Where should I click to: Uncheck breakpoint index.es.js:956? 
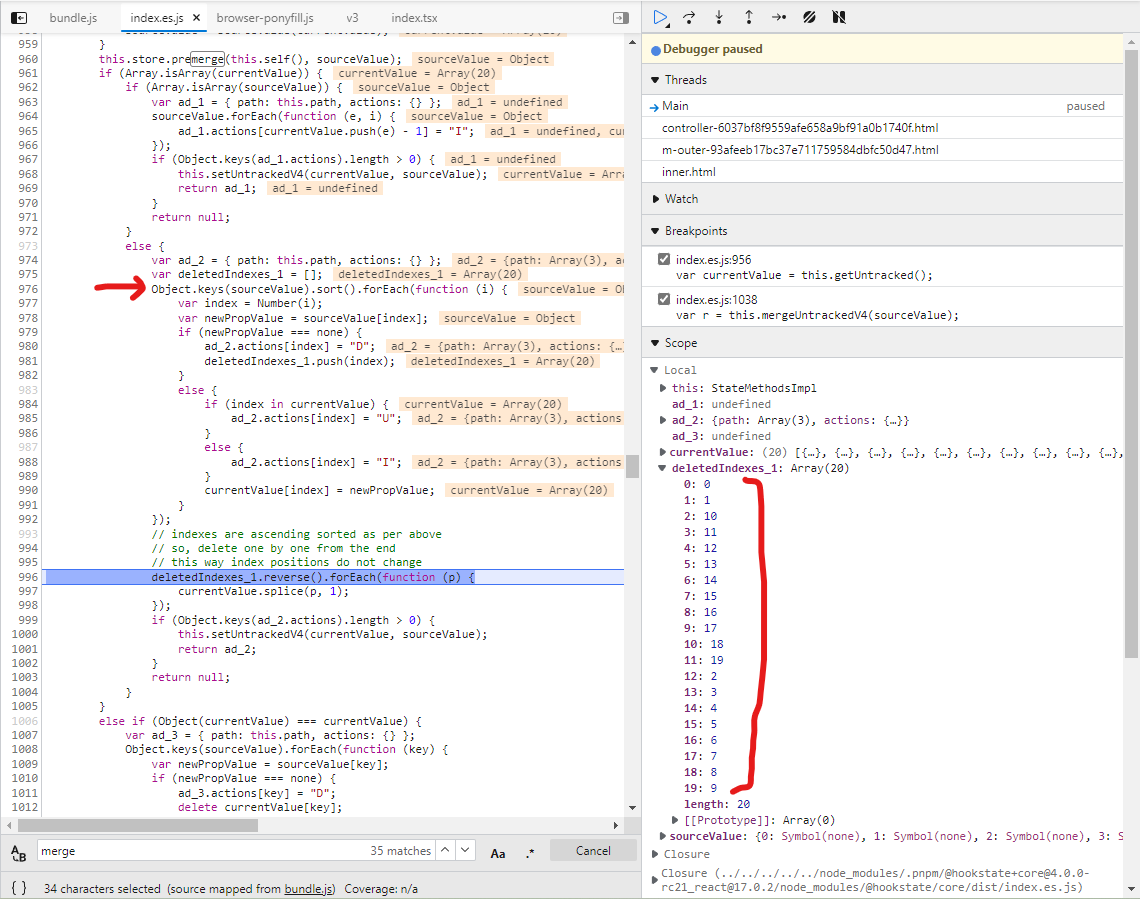pyautogui.click(x=664, y=259)
